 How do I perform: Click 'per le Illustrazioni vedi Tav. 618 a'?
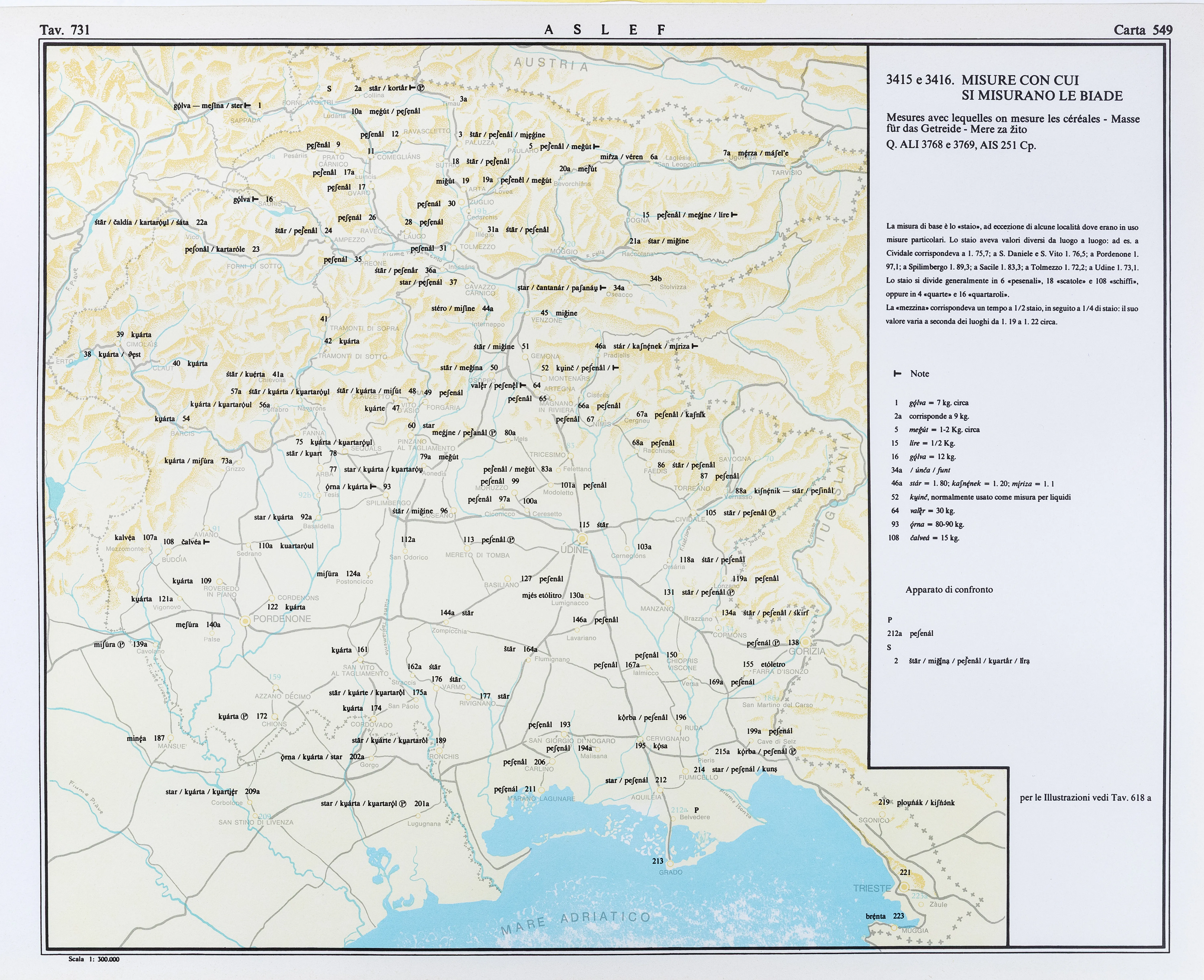pyautogui.click(x=1085, y=798)
